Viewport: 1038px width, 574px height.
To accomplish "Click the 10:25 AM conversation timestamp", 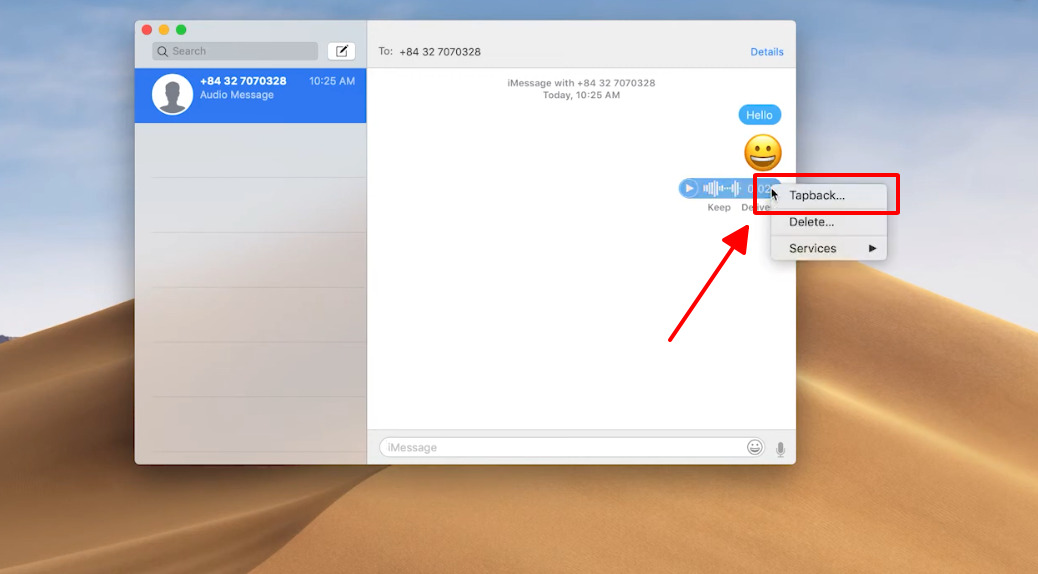I will point(332,81).
